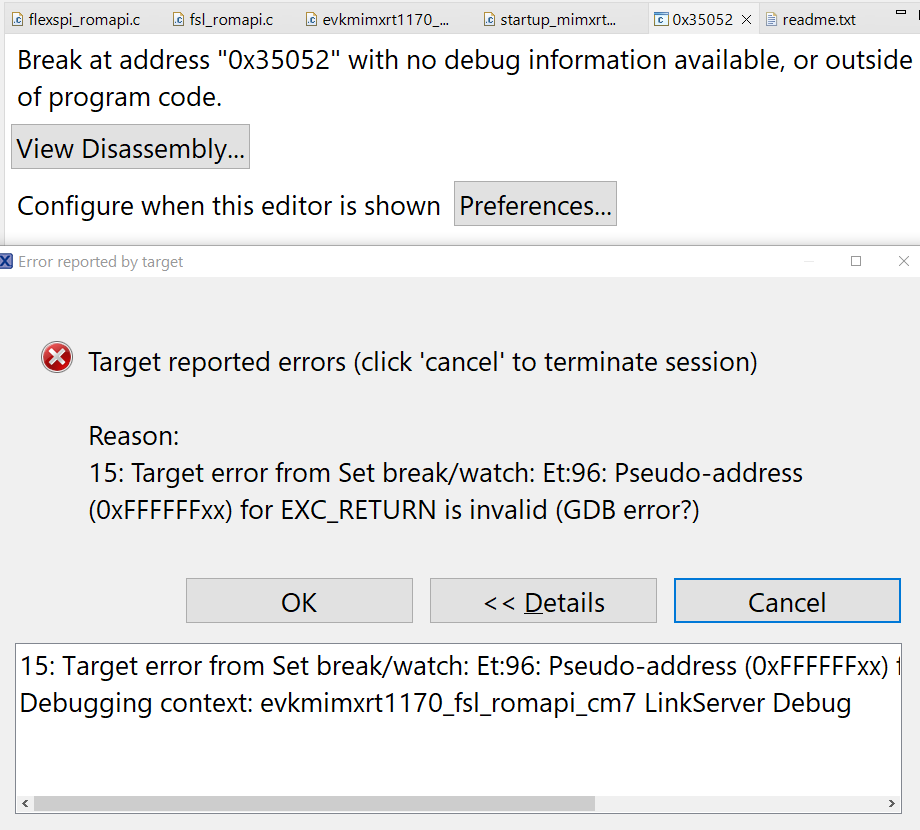Viewport: 920px width, 830px height.
Task: Click the readme.txt tab file icon
Action: (770, 19)
